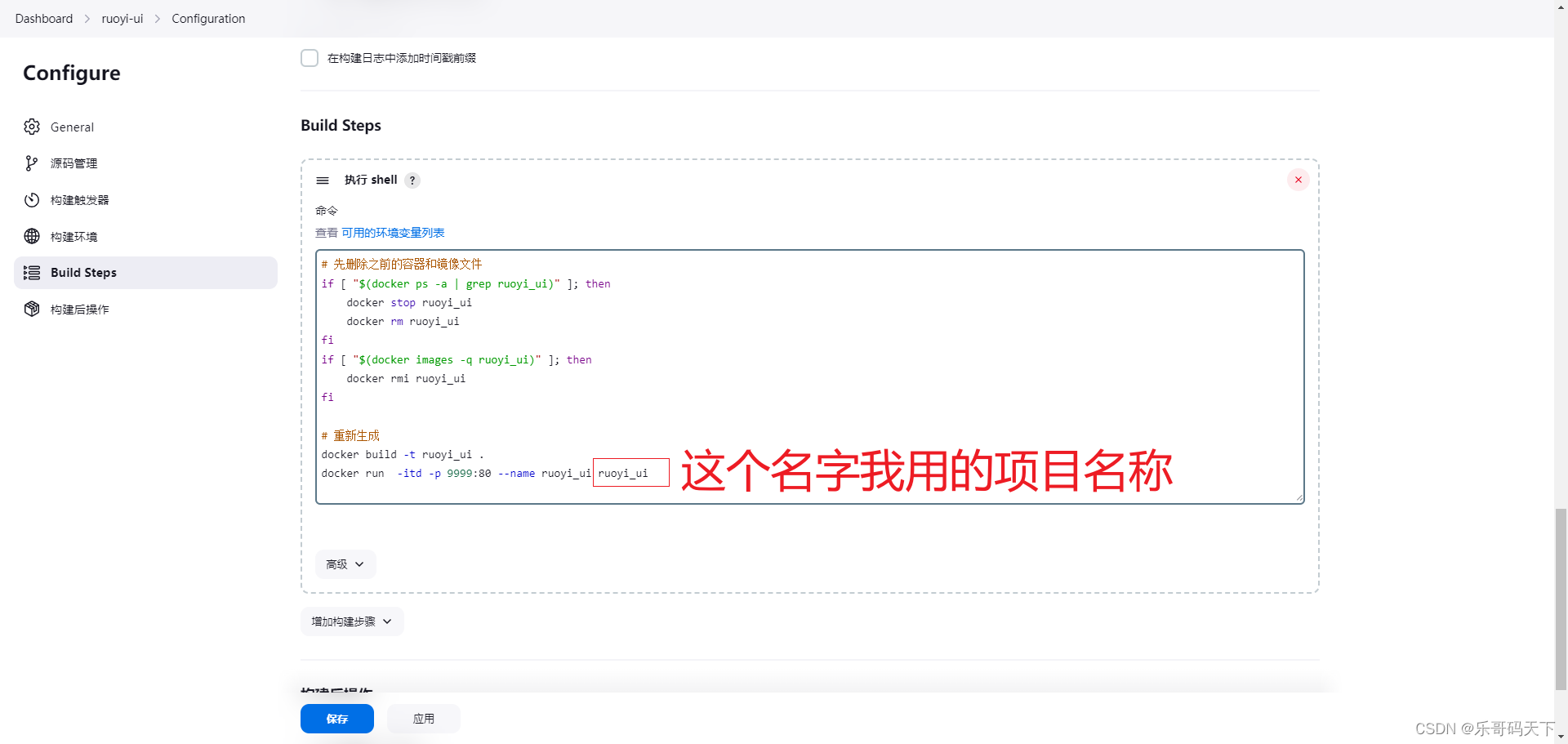Click the build environment globe icon
Viewport: 1568px width, 744px height.
32,236
